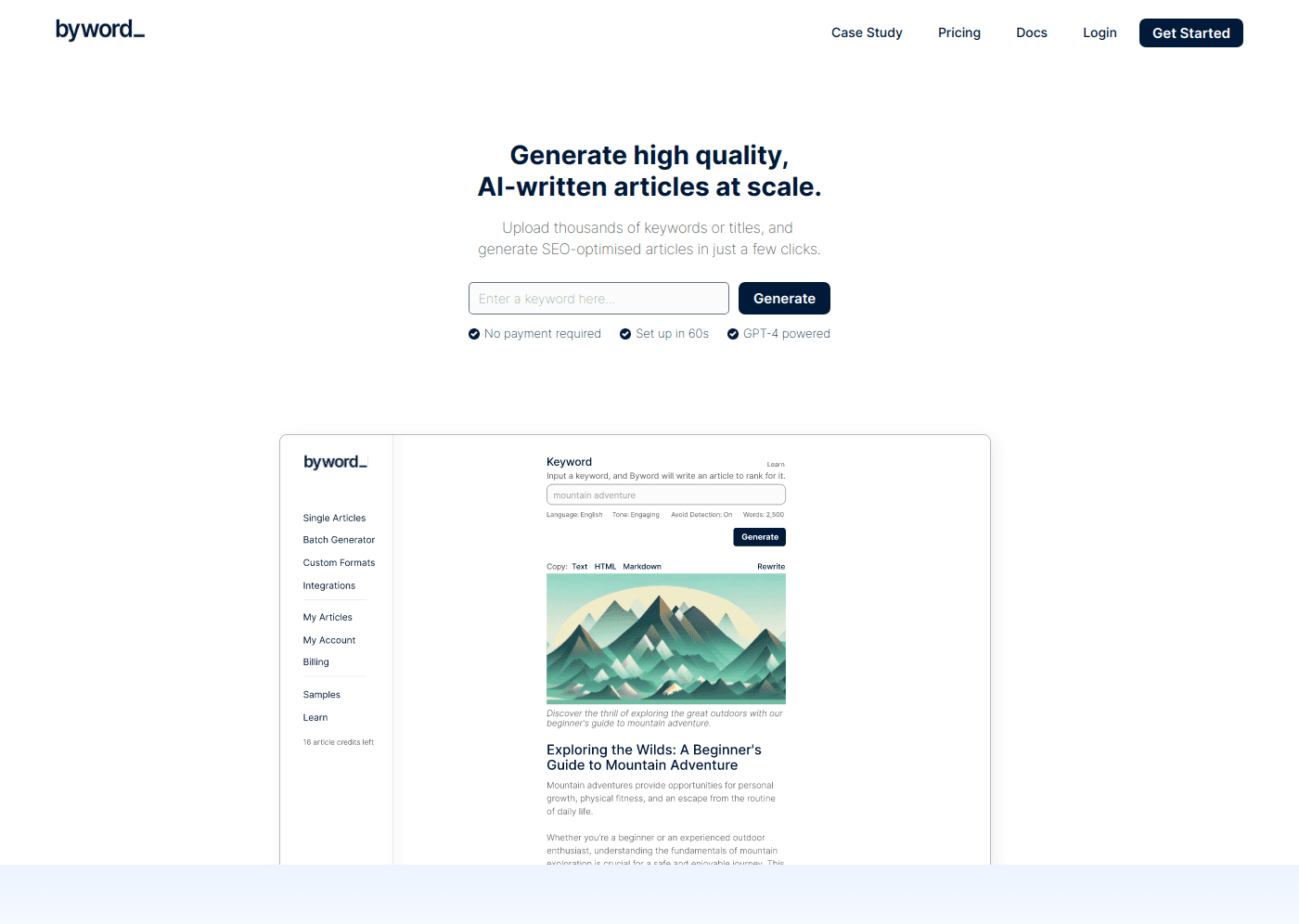Click the Keyword heading in the preview
The image size is (1299, 924).
pyautogui.click(x=569, y=462)
